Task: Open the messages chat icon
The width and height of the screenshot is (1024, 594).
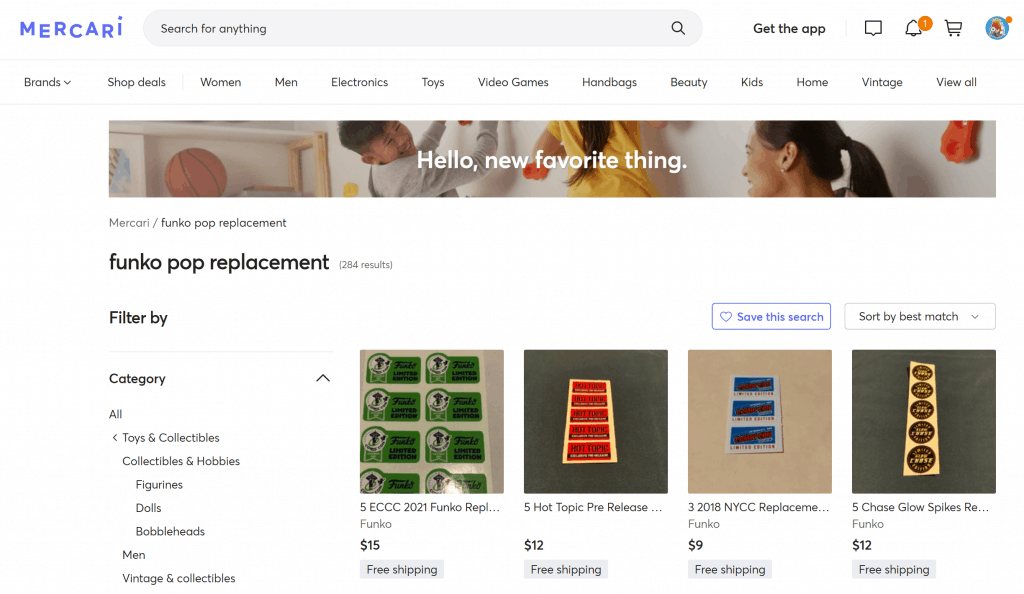Action: (x=873, y=29)
